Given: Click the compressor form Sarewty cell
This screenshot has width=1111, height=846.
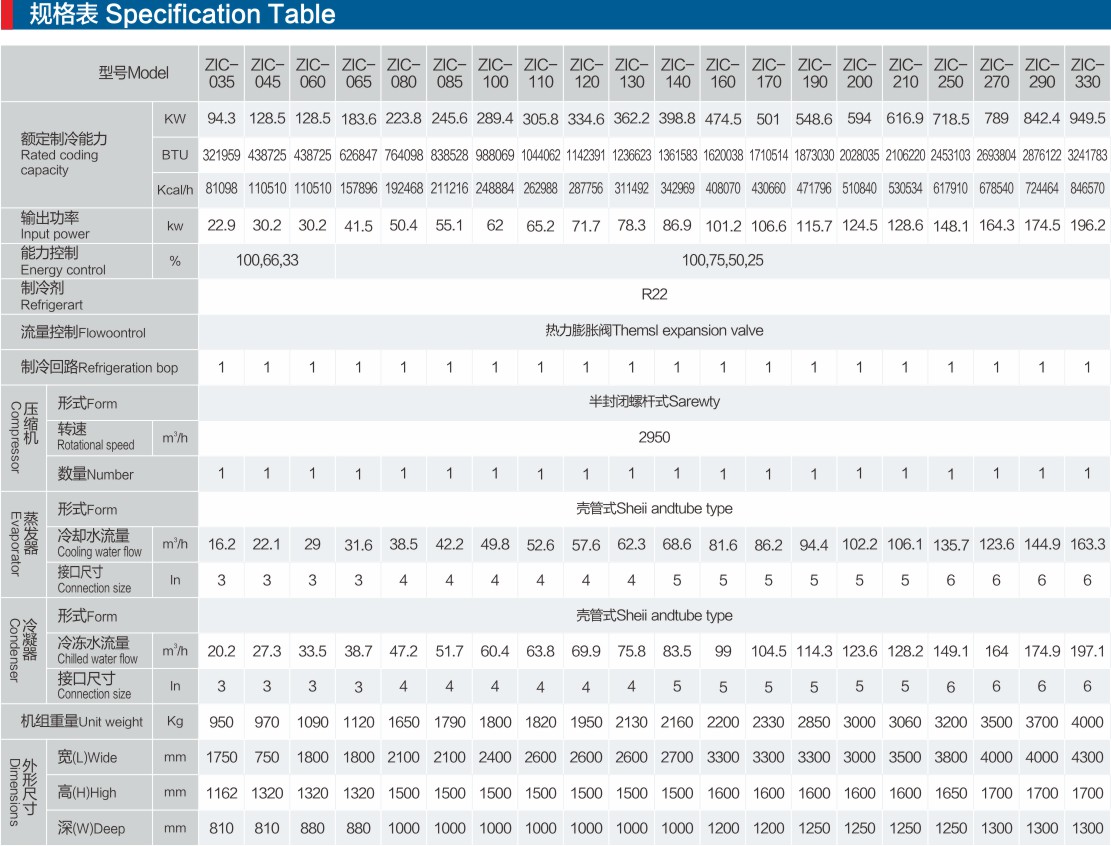Looking at the screenshot, I should pyautogui.click(x=654, y=402).
